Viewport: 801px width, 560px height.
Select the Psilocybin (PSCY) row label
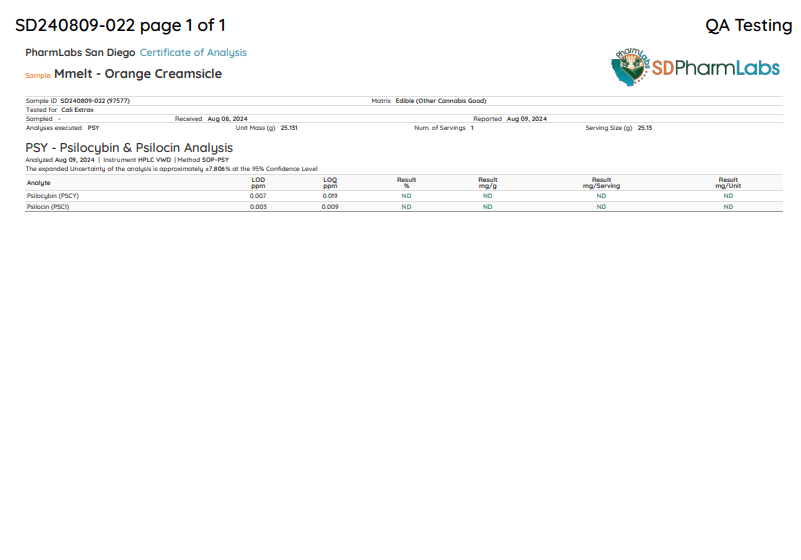coord(53,196)
